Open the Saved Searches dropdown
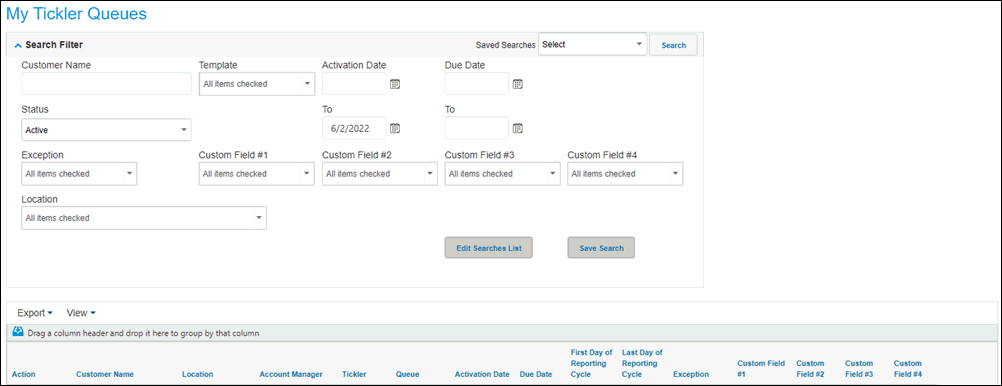This screenshot has width=1002, height=386. coord(592,45)
